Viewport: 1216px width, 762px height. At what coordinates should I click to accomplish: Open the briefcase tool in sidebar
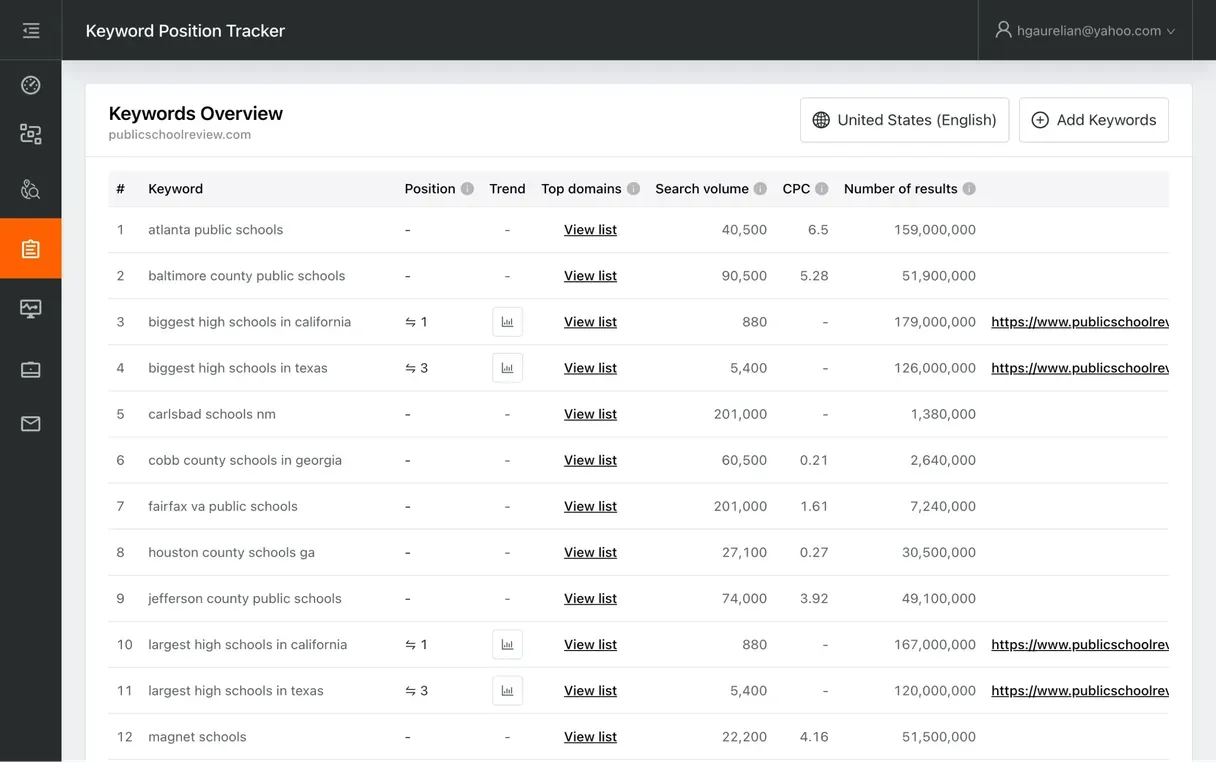tap(30, 369)
